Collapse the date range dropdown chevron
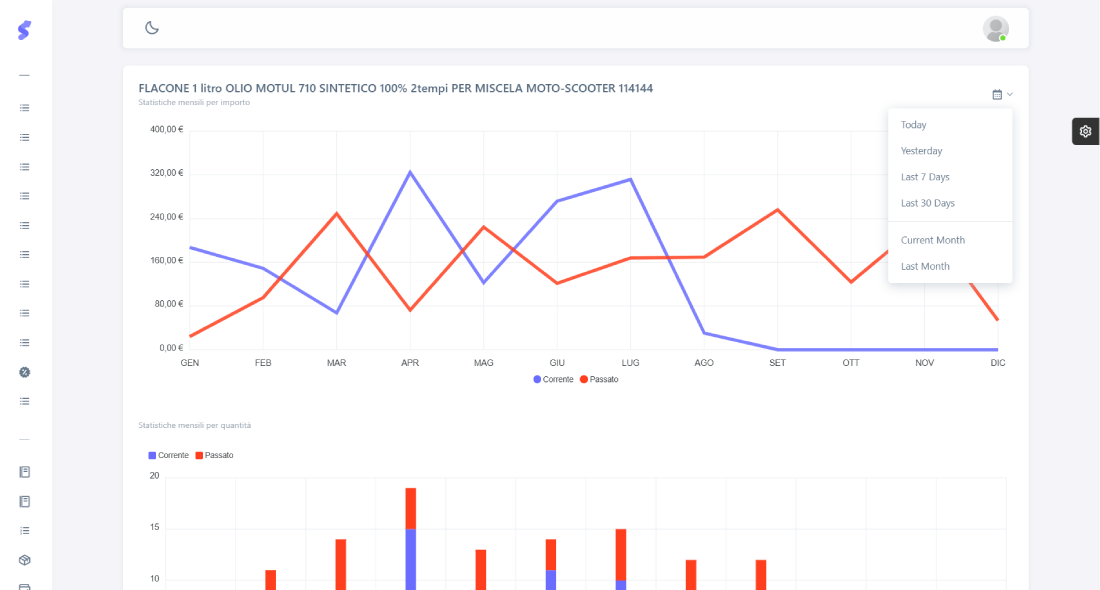The image size is (1100, 590). (1010, 94)
